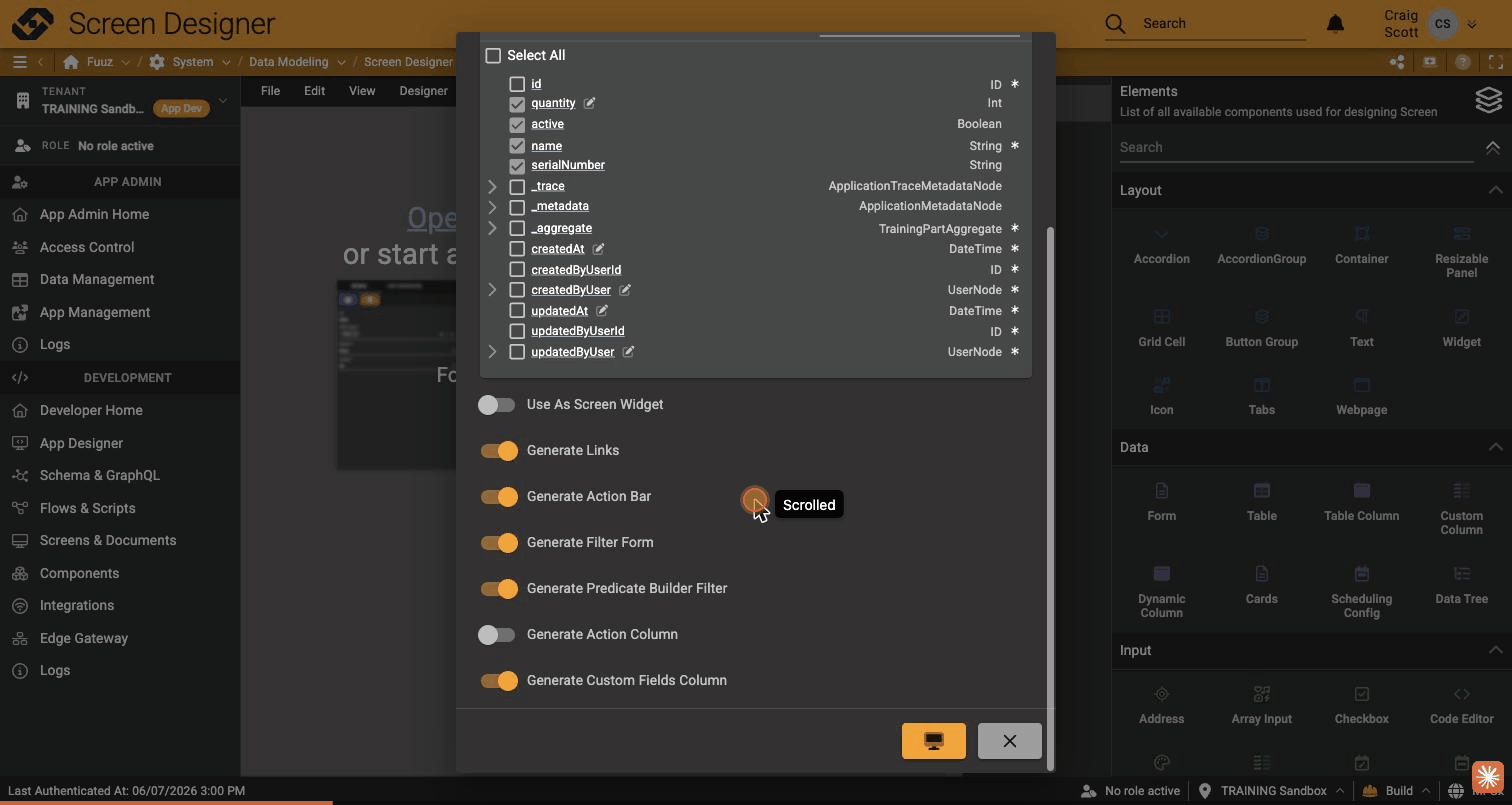Screen dimensions: 1512x805
Task: Click the Elements panel search field
Action: tap(1296, 147)
